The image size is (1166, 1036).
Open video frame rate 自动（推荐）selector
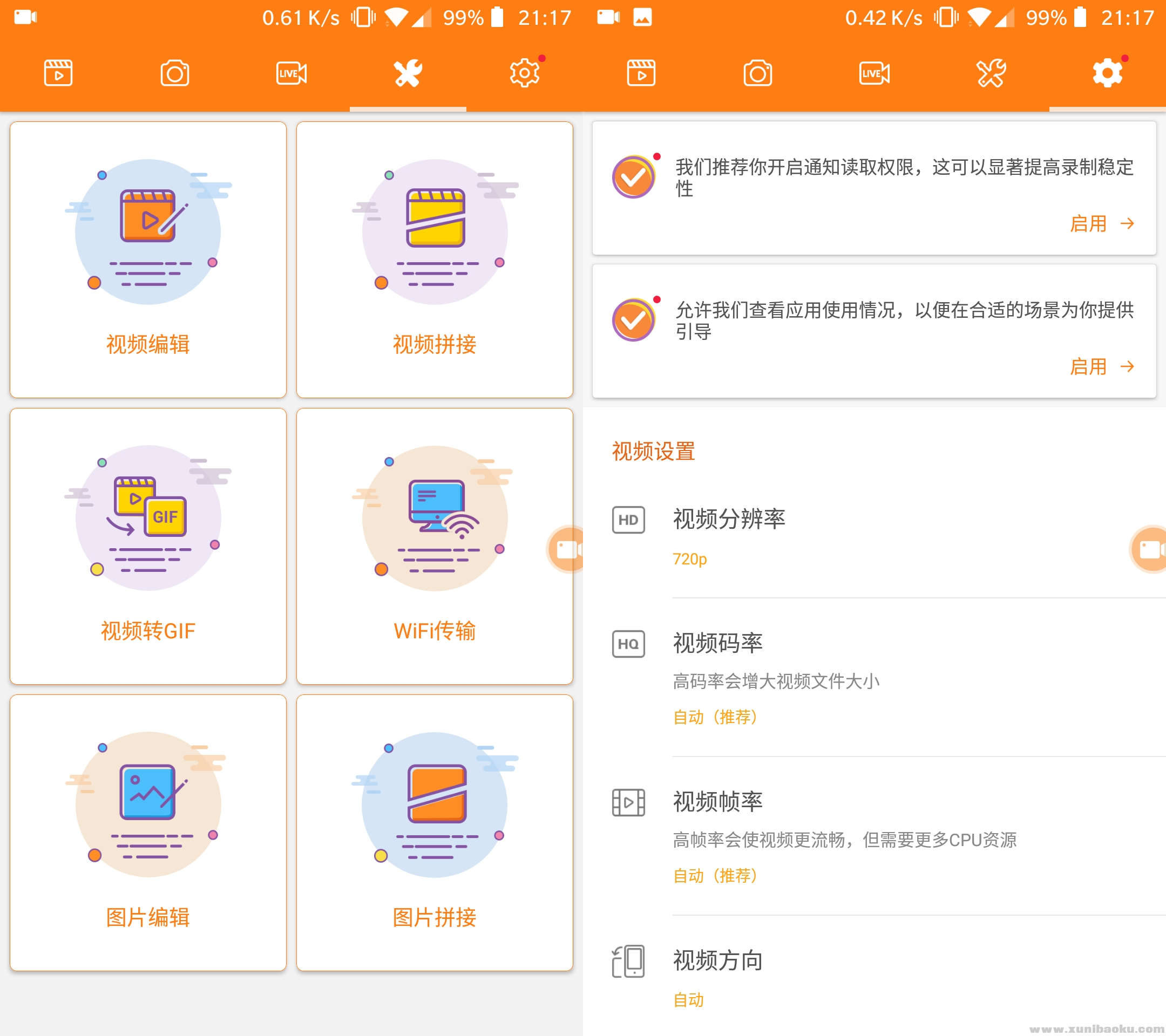pyautogui.click(x=715, y=875)
